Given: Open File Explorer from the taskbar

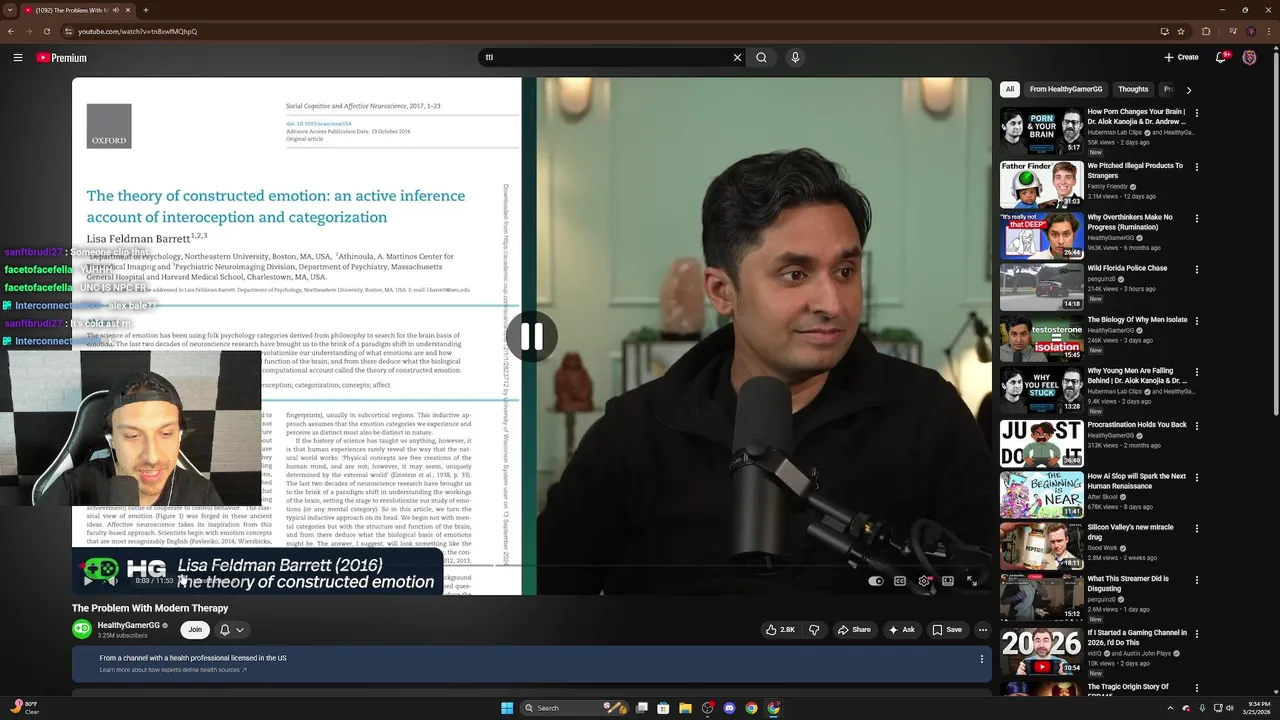Looking at the screenshot, I should [x=685, y=708].
